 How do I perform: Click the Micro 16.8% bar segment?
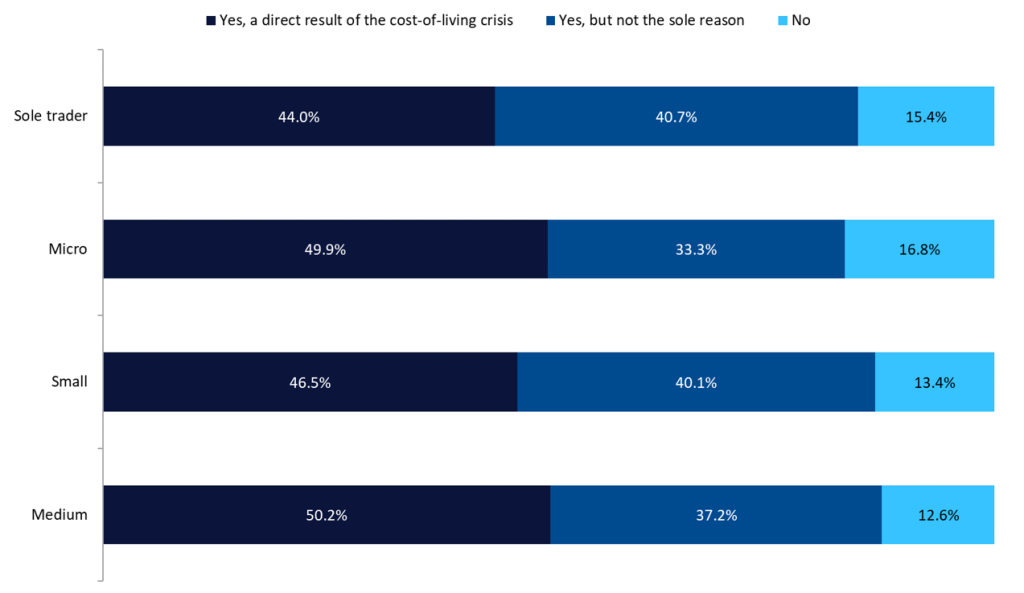[x=920, y=249]
